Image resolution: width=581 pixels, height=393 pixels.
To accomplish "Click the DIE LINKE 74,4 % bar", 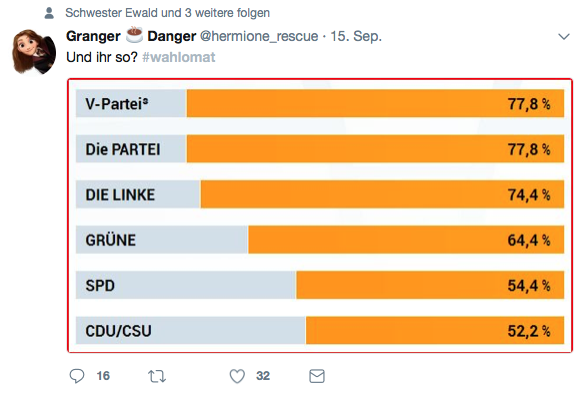I will tap(382, 194).
